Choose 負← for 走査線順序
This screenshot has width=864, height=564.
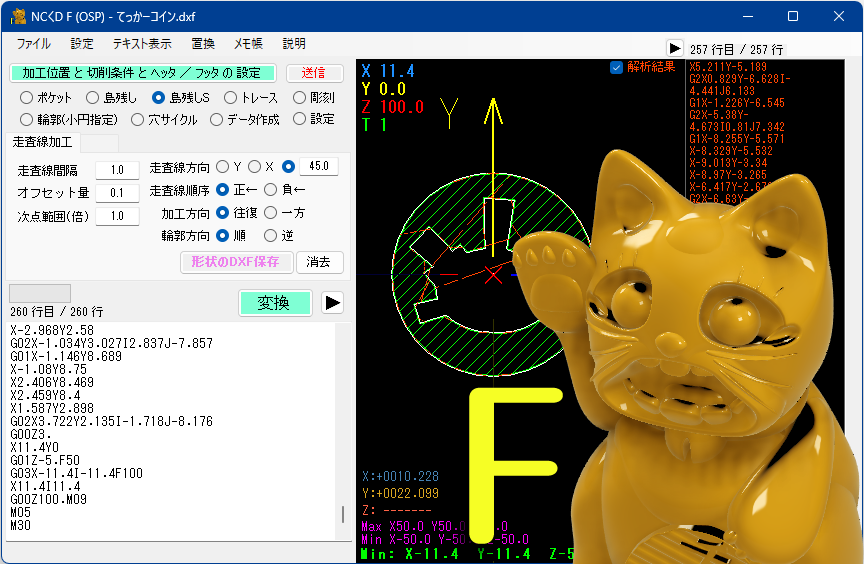271,189
